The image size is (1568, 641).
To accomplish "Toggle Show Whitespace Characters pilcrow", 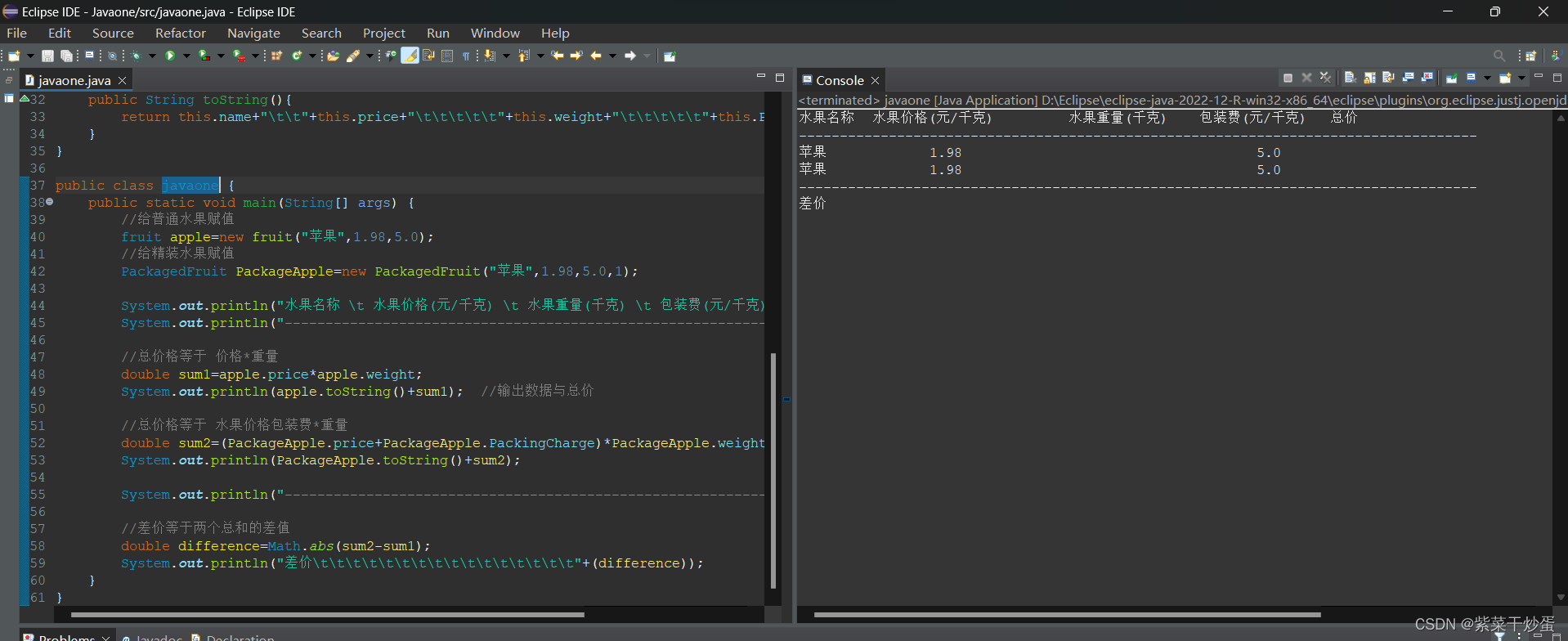I will click(466, 56).
